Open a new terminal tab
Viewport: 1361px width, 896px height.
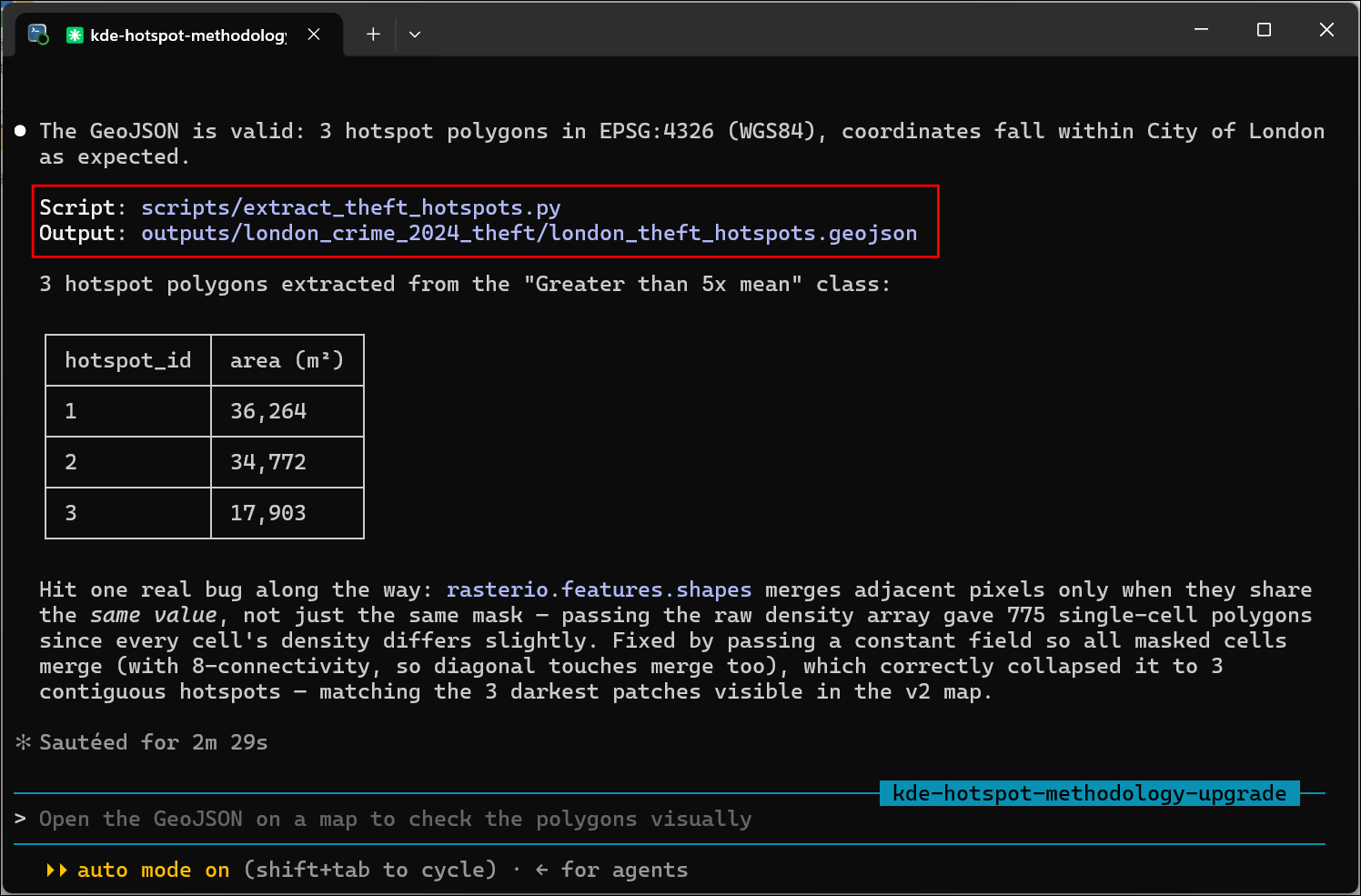pyautogui.click(x=373, y=35)
